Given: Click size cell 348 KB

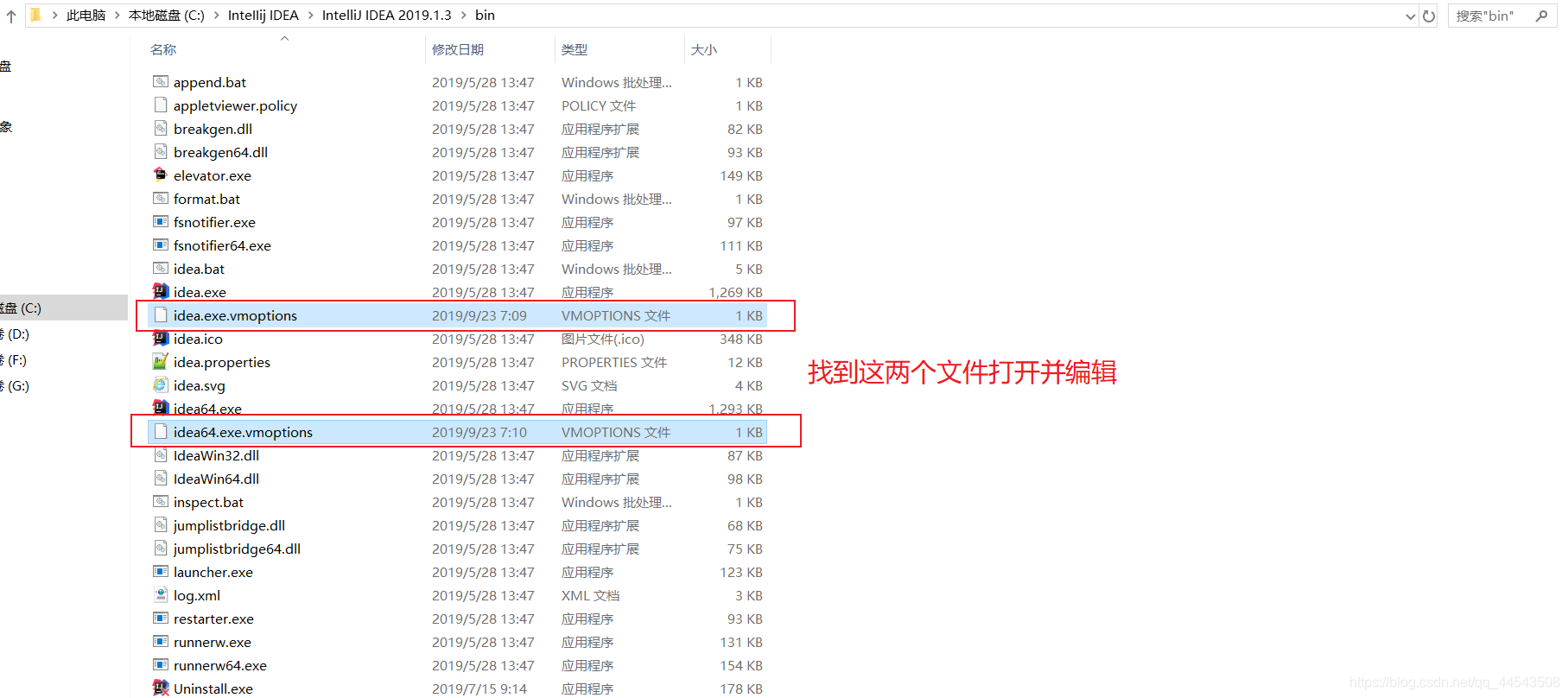Looking at the screenshot, I should pos(741,339).
